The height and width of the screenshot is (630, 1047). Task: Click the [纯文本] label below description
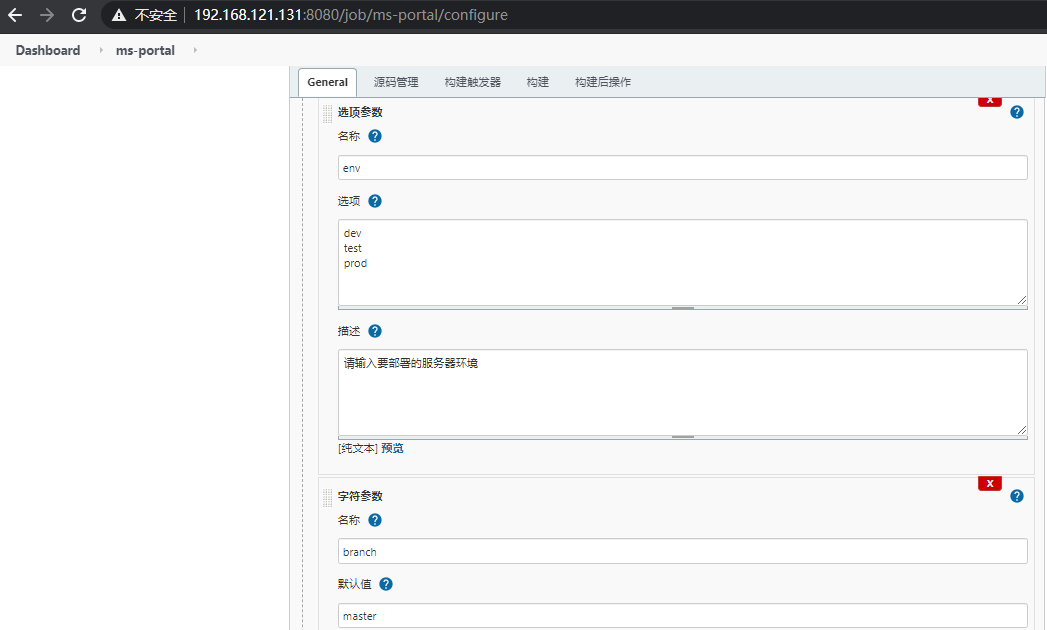358,448
